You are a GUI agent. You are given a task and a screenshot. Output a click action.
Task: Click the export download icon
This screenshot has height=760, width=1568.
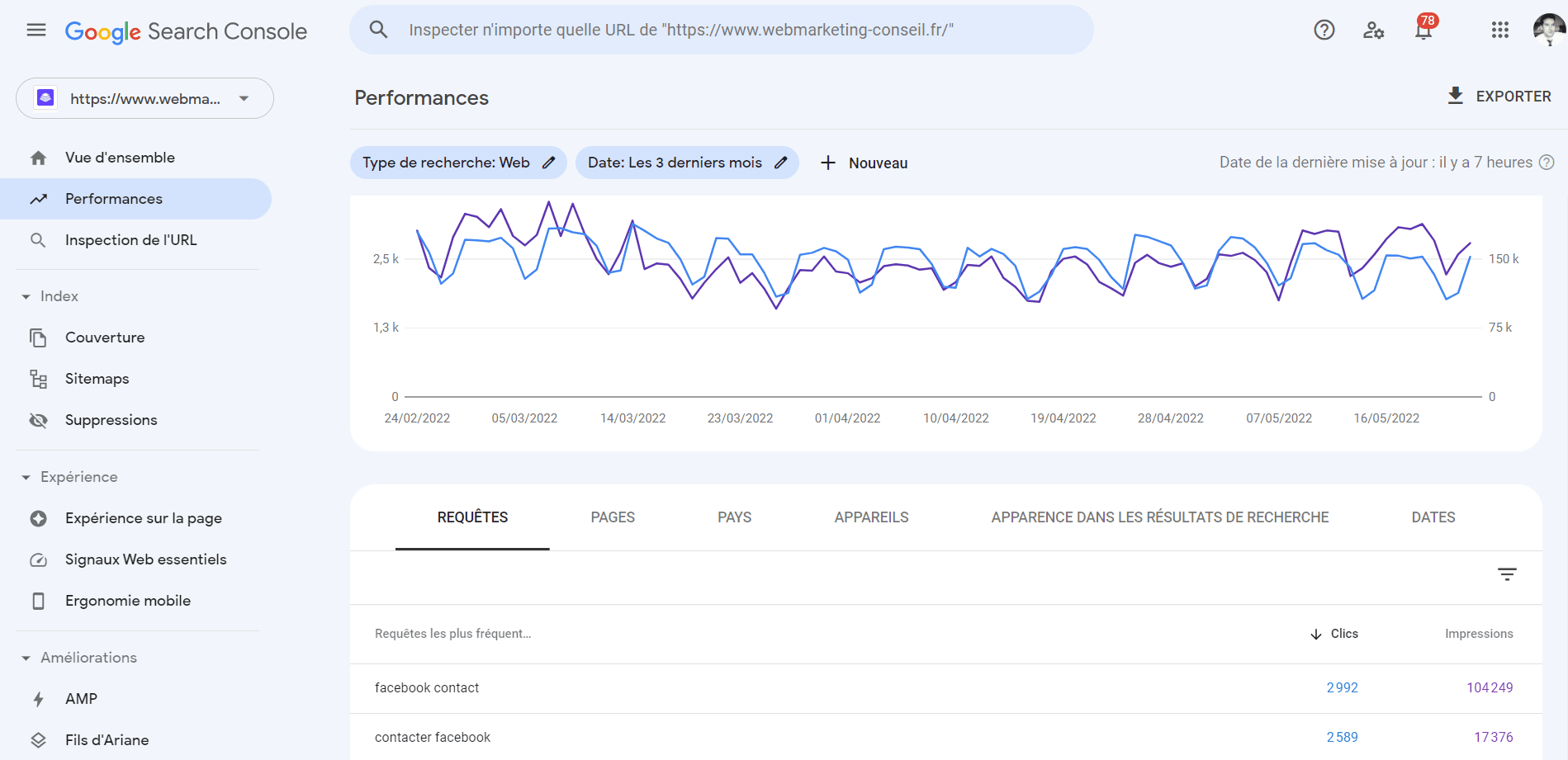1456,96
